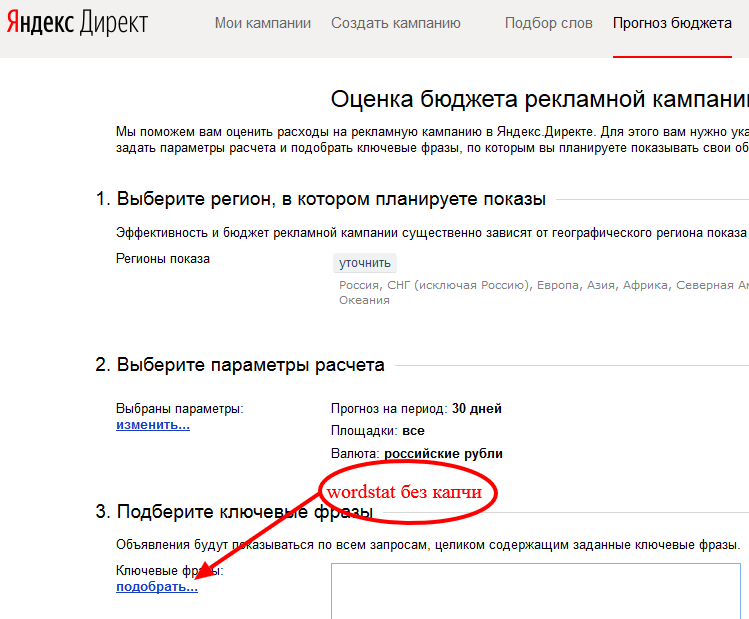The width and height of the screenshot is (749, 619).
Task: Click the 'Площадки: все' parameter line
Action: coord(377,431)
